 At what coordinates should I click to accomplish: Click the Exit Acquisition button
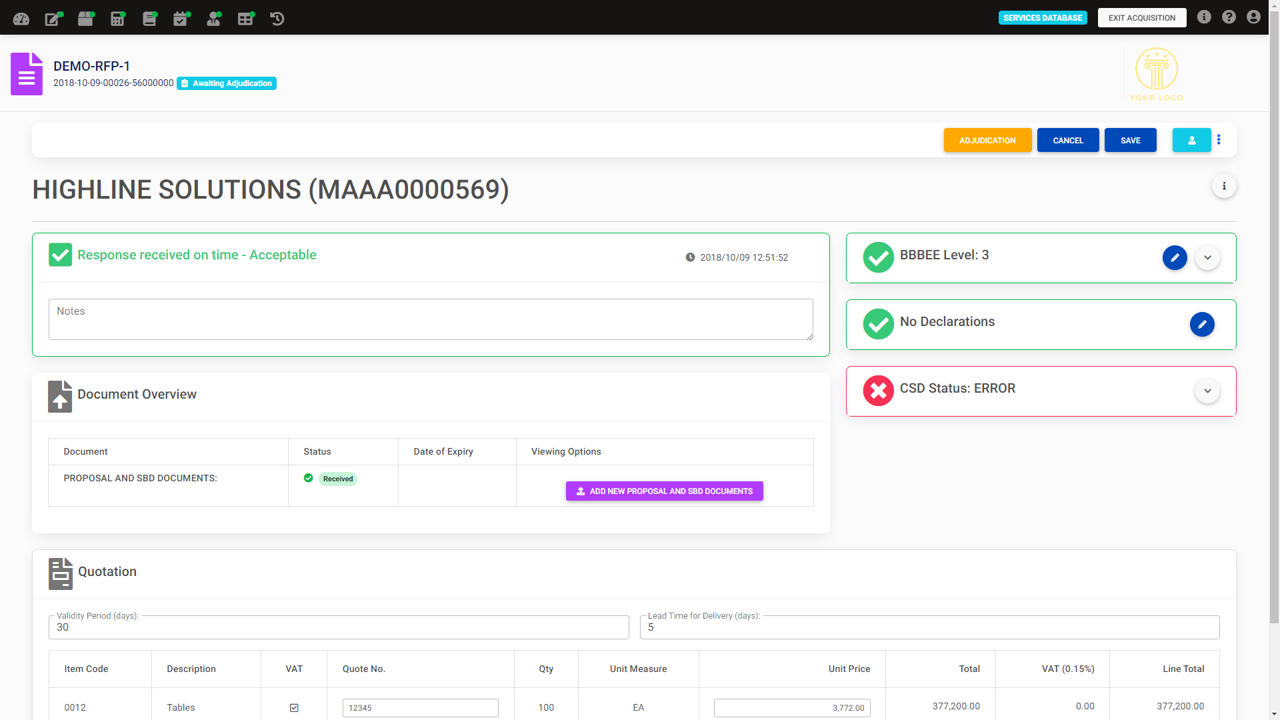pyautogui.click(x=1142, y=18)
